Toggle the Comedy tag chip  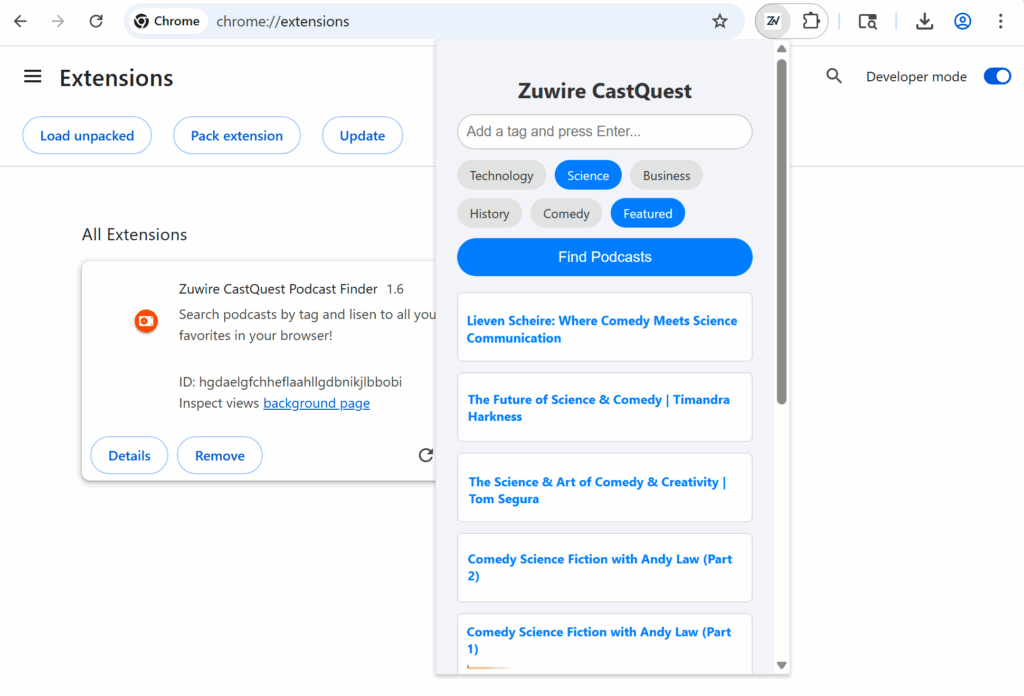click(x=566, y=214)
